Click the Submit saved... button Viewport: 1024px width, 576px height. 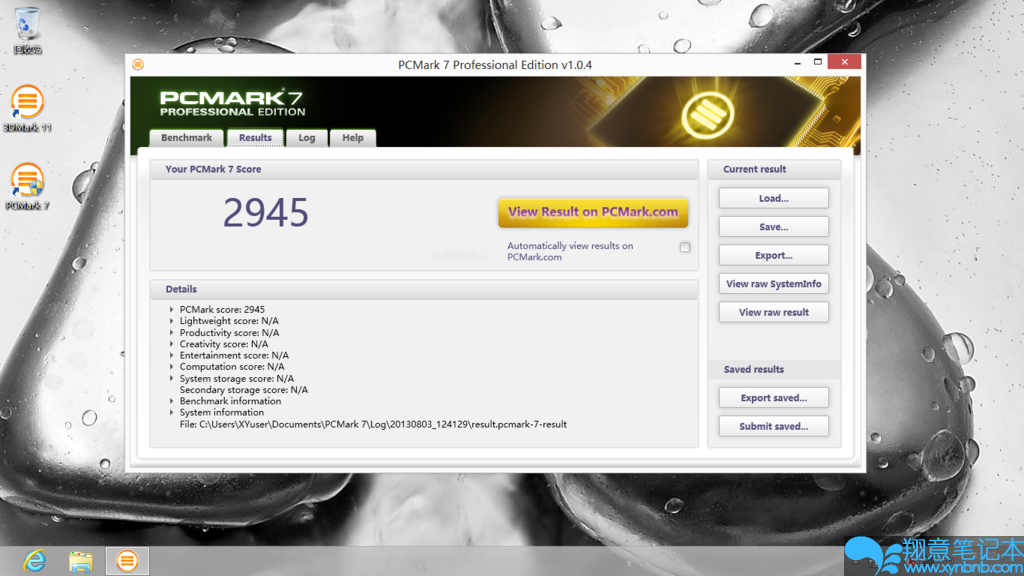point(774,426)
